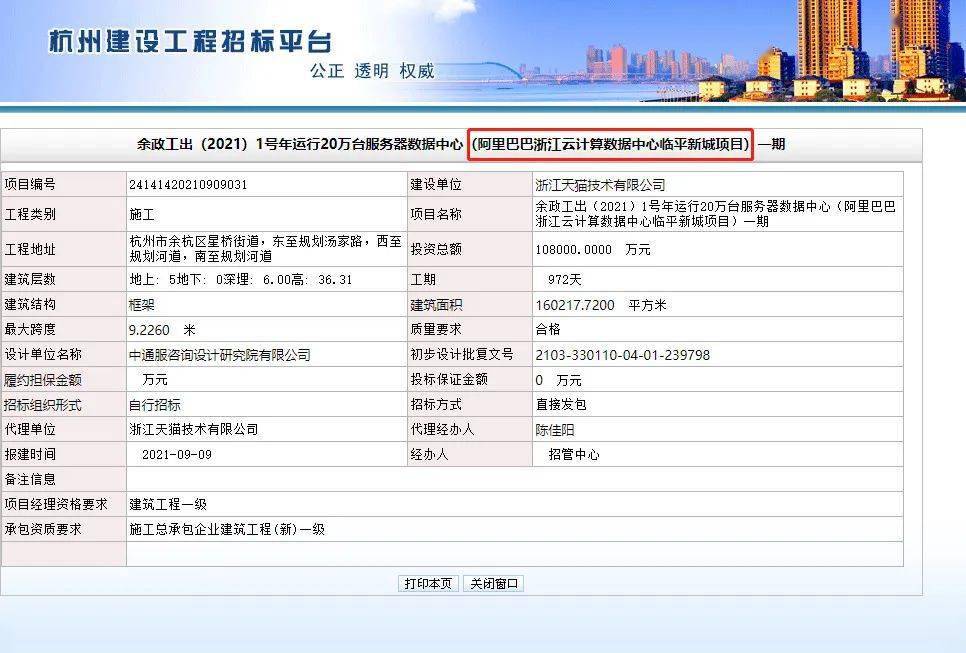Click the 建筑结构 value 框架
Viewport: 966px width, 653px height.
point(142,305)
